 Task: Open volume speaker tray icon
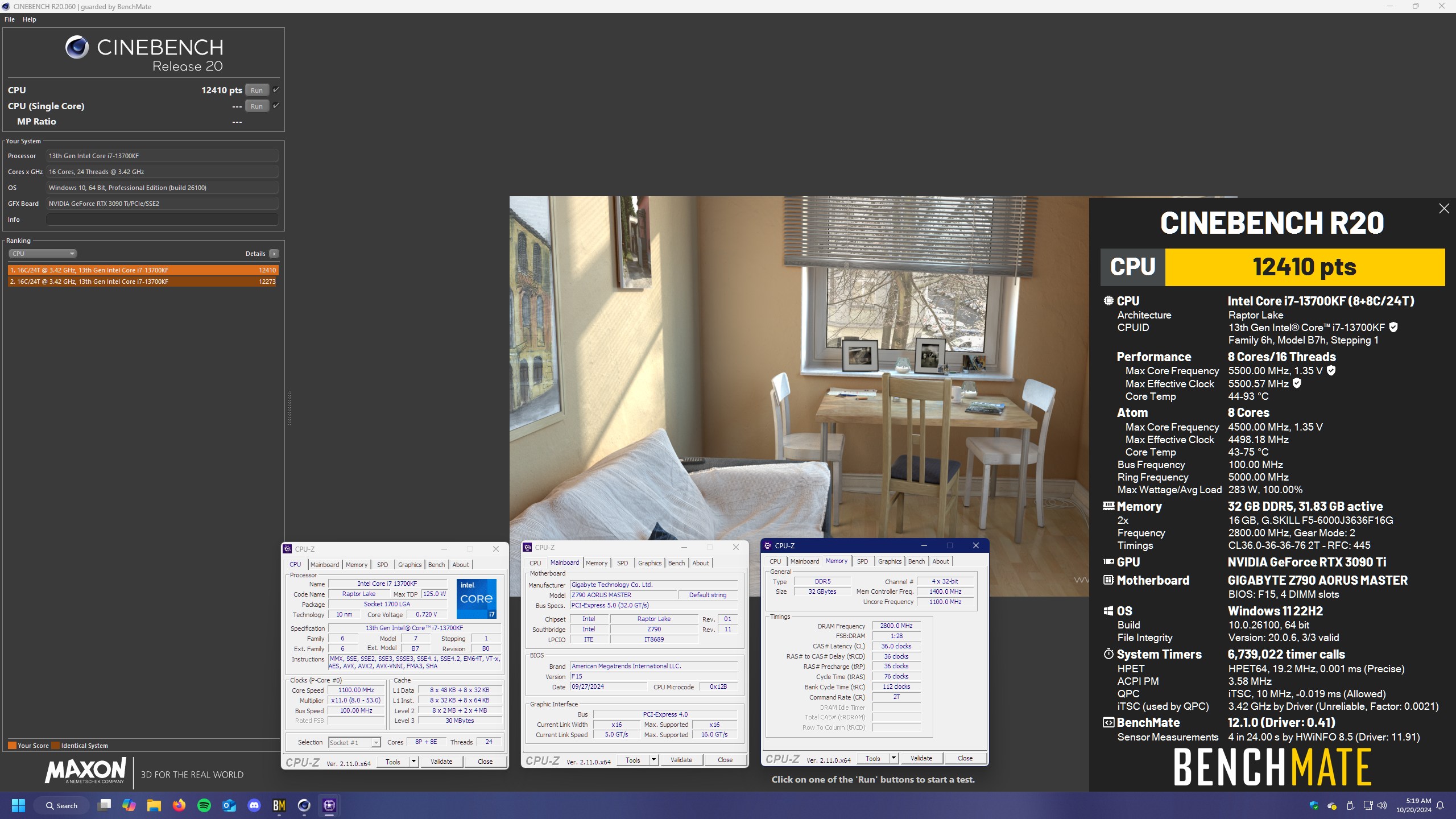1383,805
